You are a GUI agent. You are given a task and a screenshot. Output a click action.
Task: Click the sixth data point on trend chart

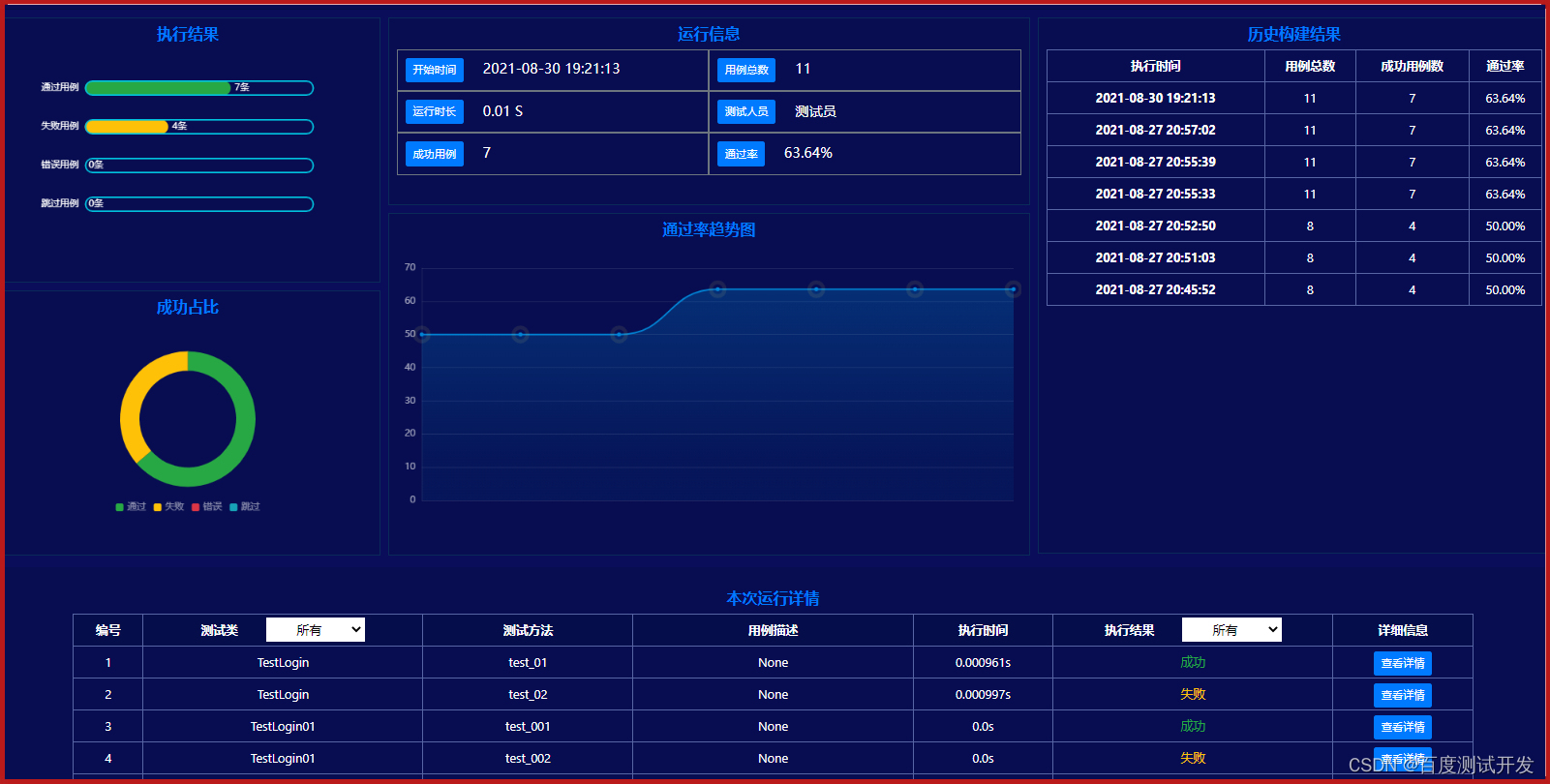click(x=915, y=289)
